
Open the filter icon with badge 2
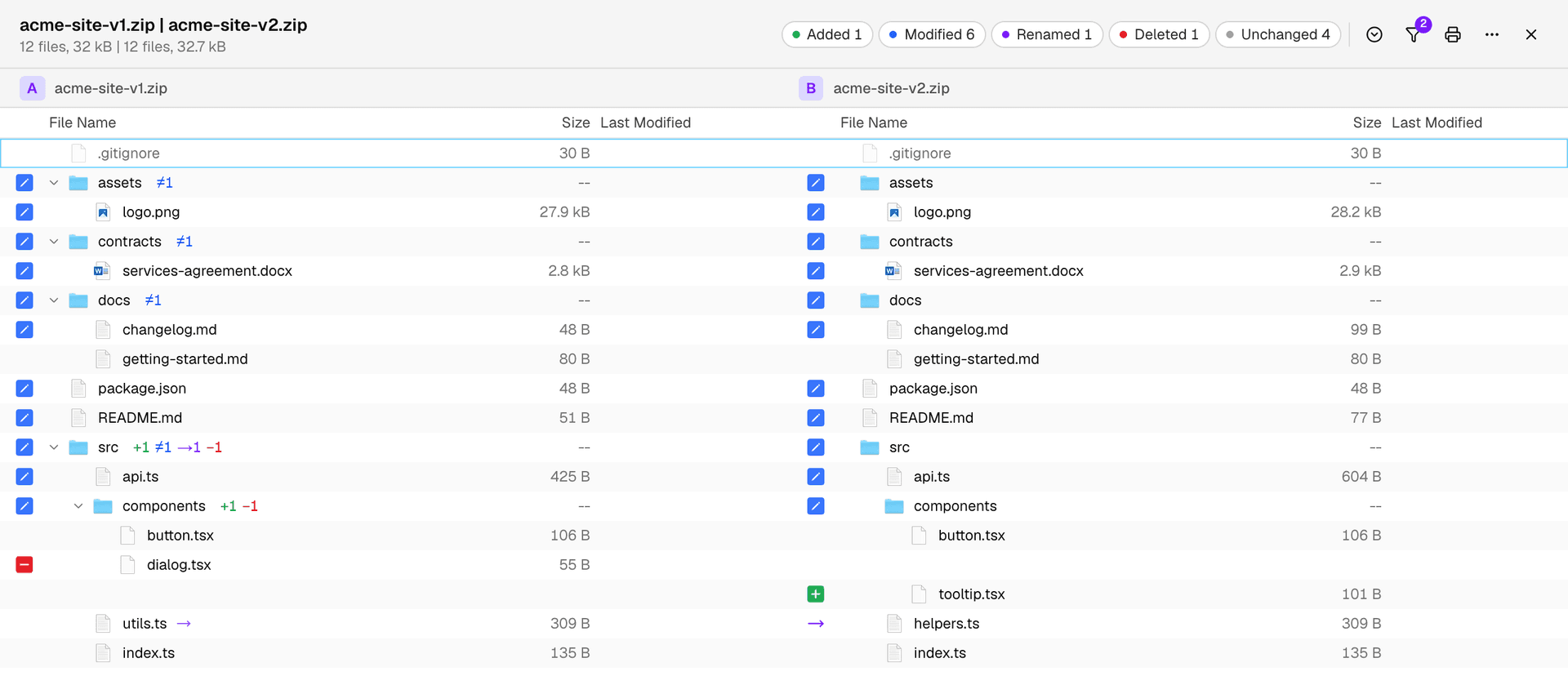(x=1414, y=34)
